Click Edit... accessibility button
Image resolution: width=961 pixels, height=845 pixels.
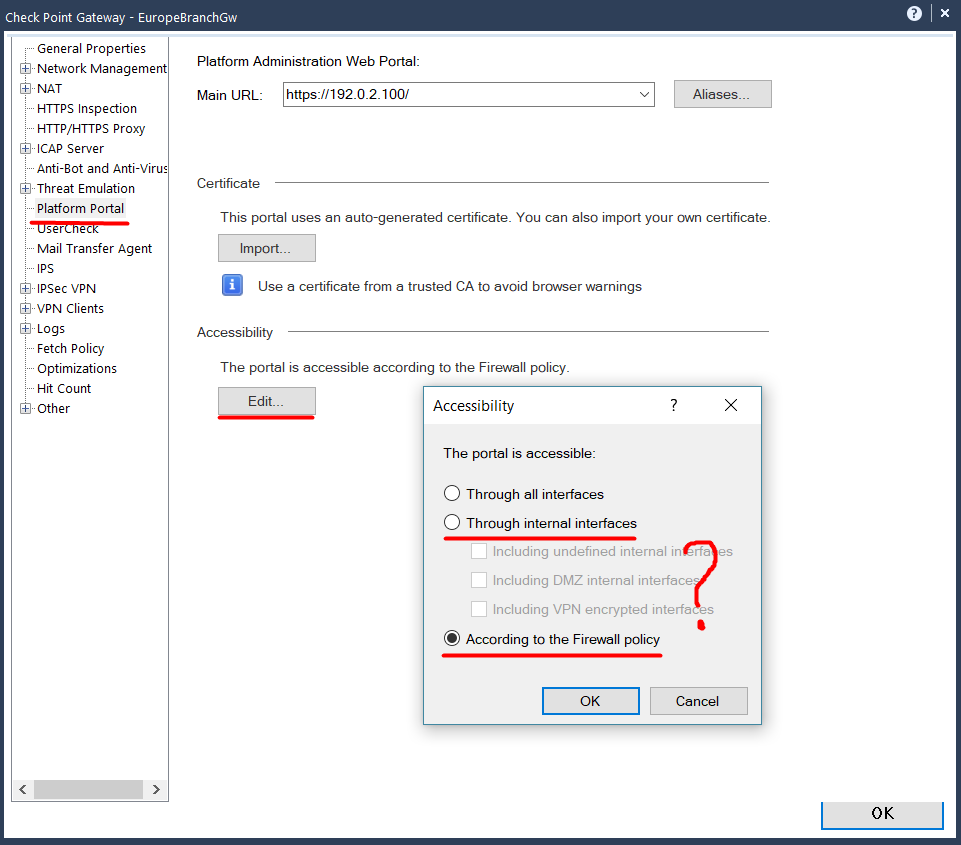(x=267, y=401)
